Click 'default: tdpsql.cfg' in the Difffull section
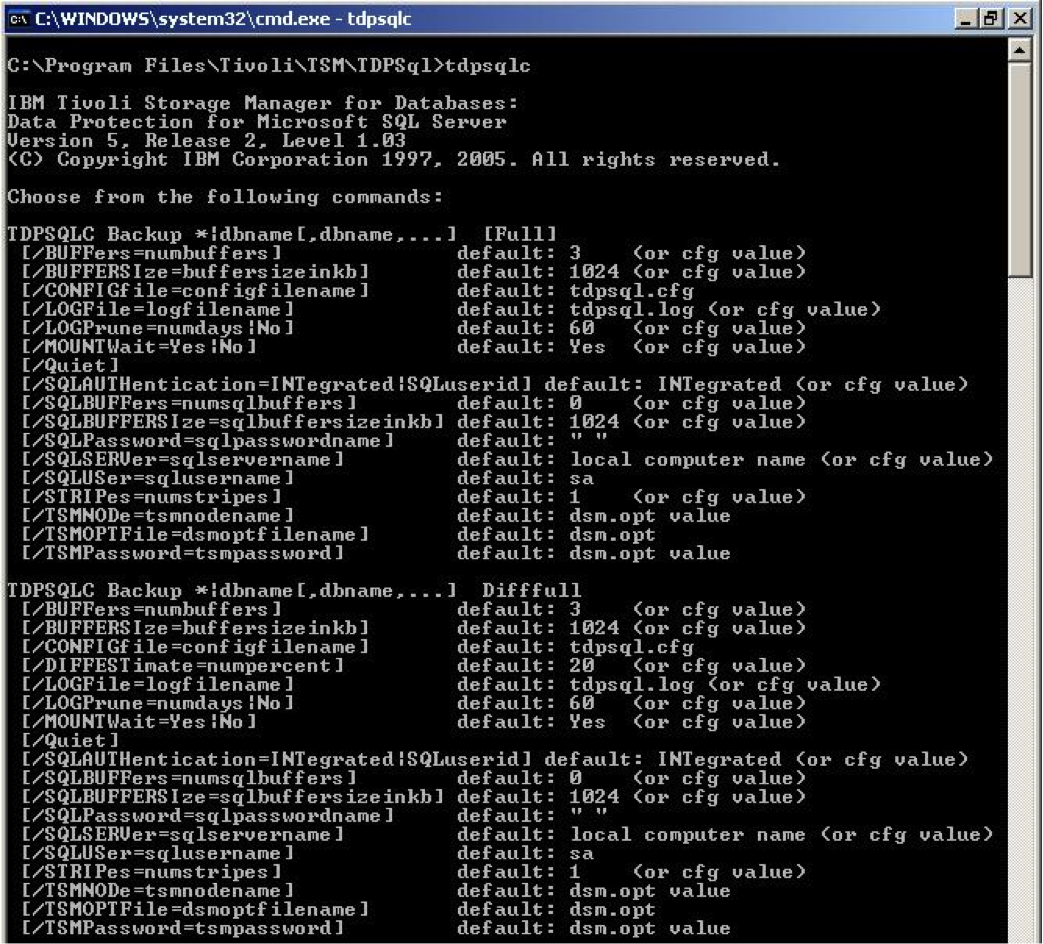This screenshot has height=944, width=1043. click(575, 647)
